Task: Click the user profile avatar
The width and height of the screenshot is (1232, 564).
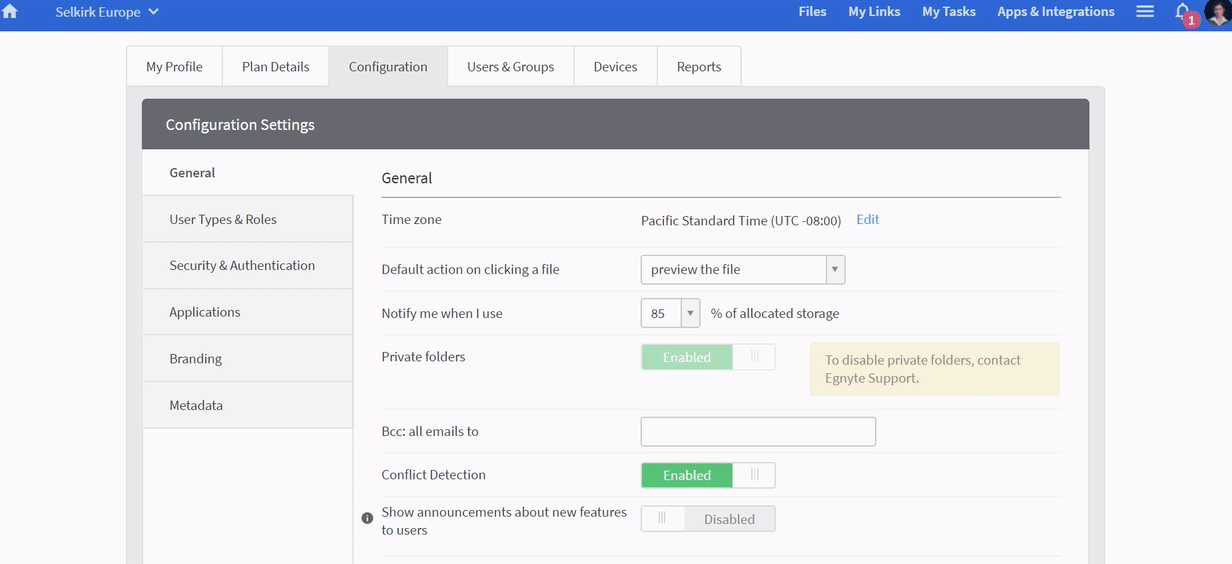Action: pyautogui.click(x=1216, y=14)
